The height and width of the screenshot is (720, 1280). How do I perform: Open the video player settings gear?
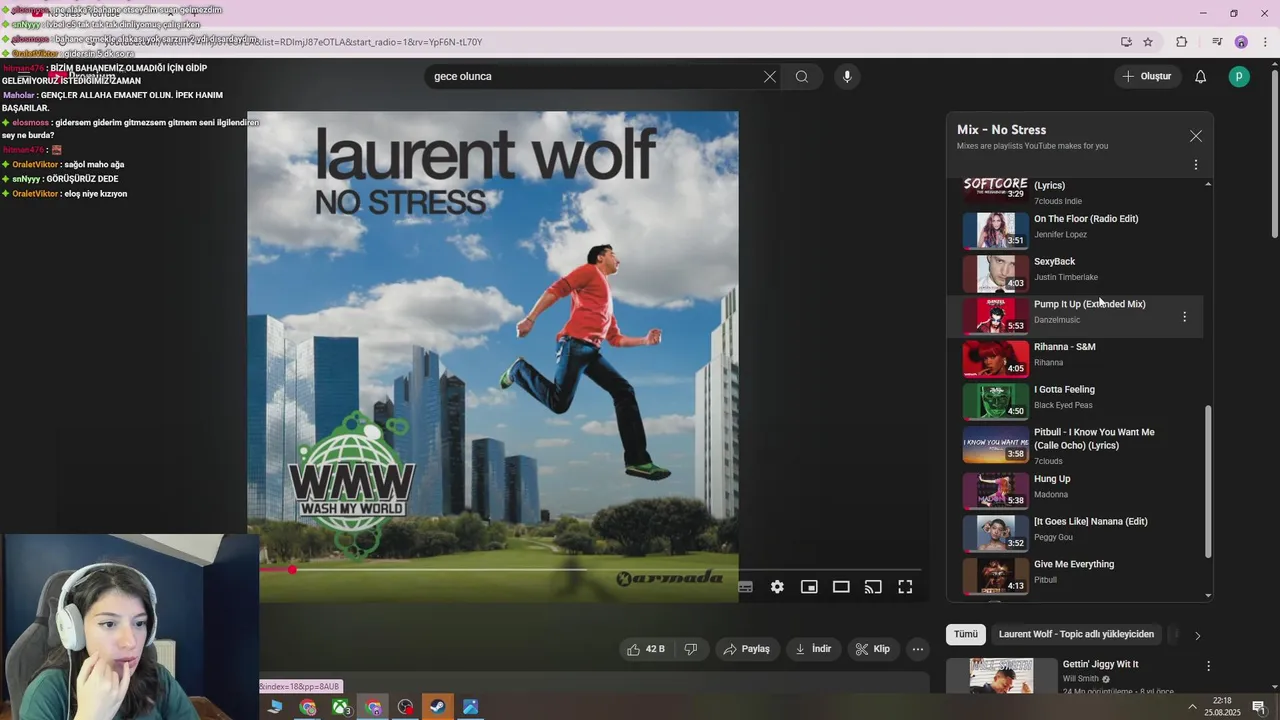[x=777, y=587]
